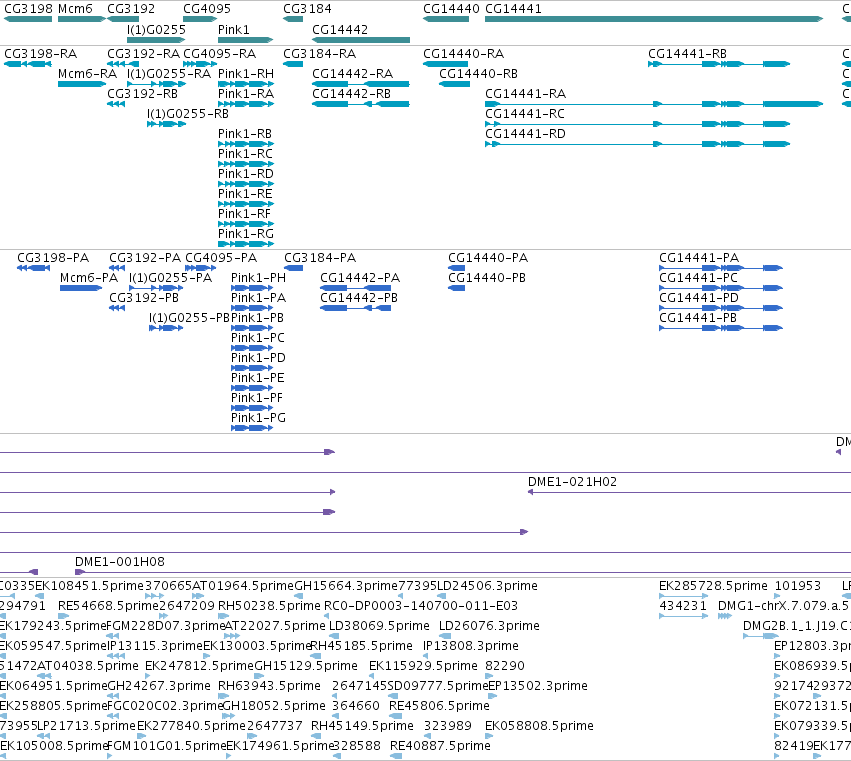Click BAC clone DME1-021H02
Viewport: 851px width, 761px height.
(x=573, y=483)
